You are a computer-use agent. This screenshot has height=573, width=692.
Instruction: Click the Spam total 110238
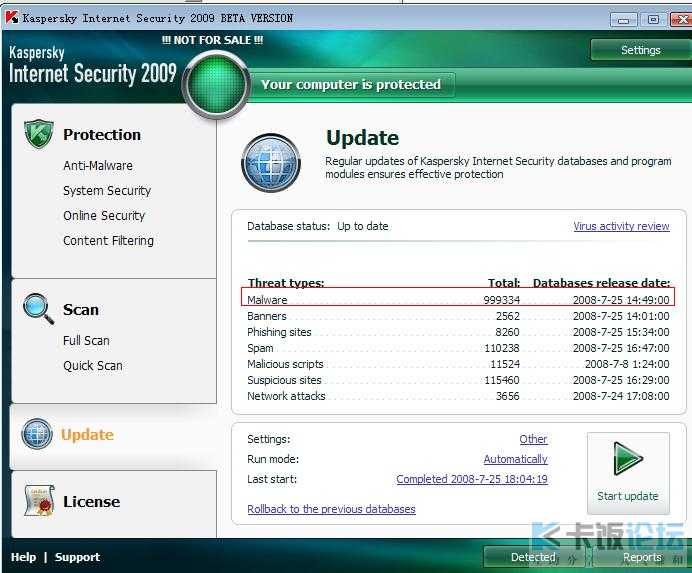[502, 348]
